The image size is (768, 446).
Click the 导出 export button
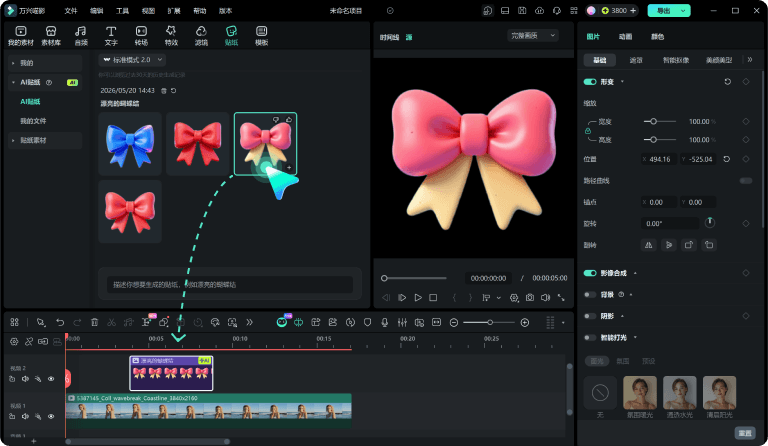pyautogui.click(x=663, y=11)
